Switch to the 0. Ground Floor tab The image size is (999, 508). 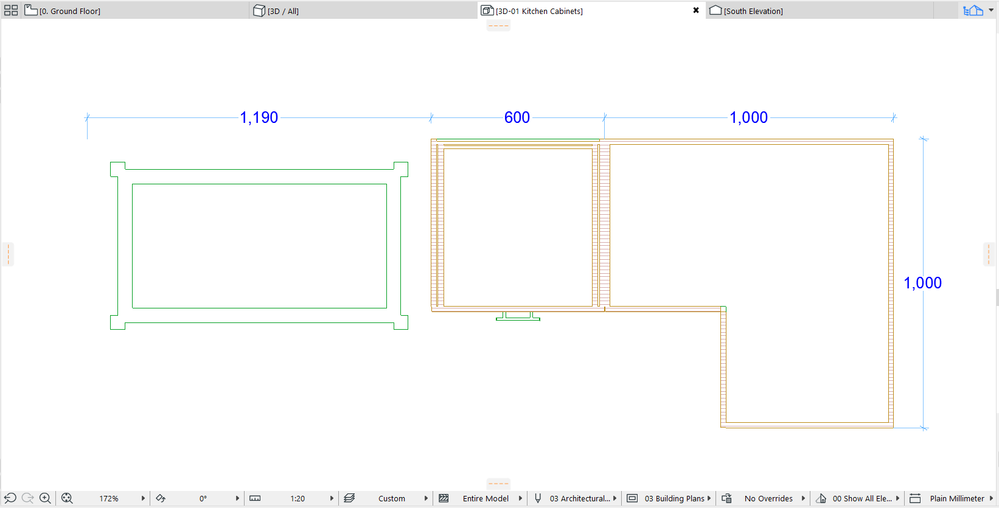136,10
